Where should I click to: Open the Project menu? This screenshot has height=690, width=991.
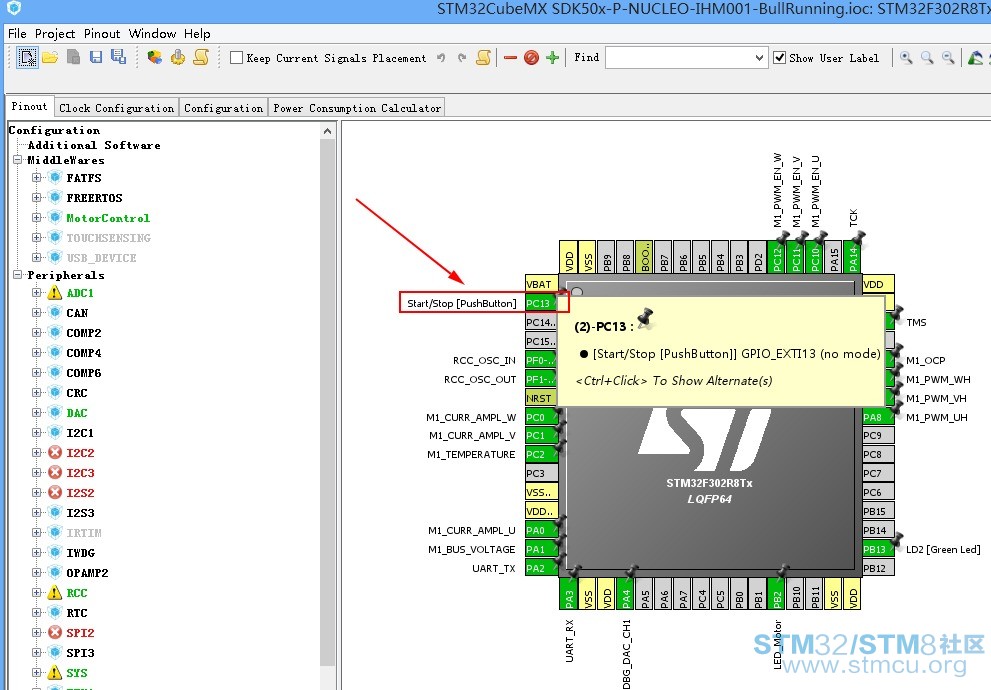click(x=55, y=33)
